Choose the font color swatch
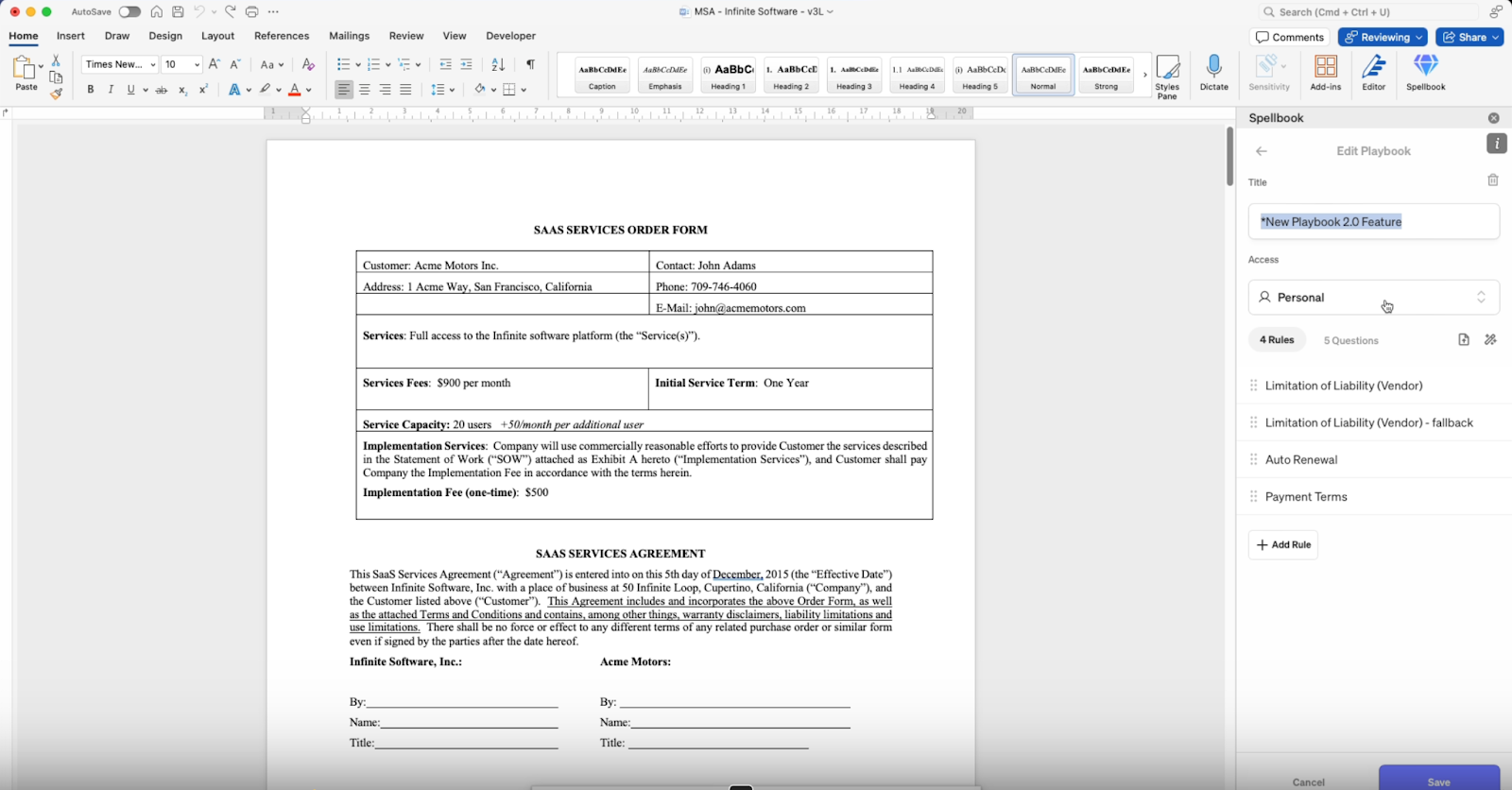Screen dimensions: 1512x790 [295, 90]
